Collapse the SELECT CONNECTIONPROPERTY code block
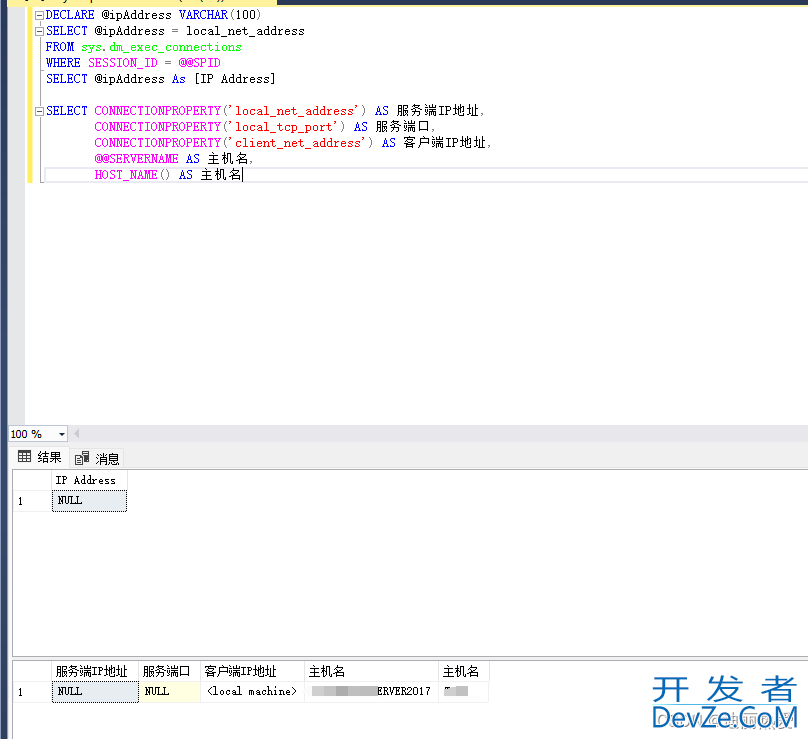 [x=39, y=111]
